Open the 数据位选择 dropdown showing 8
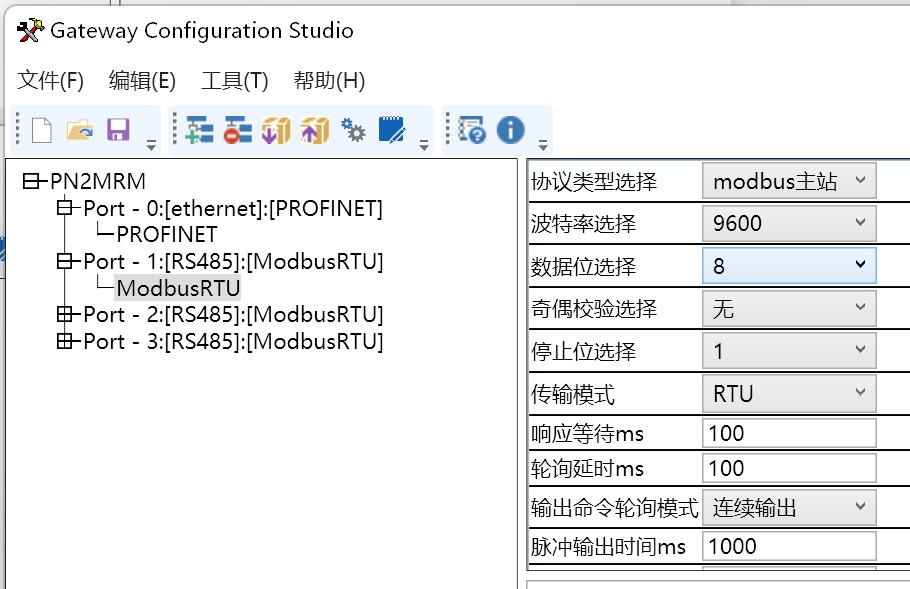 [x=789, y=265]
